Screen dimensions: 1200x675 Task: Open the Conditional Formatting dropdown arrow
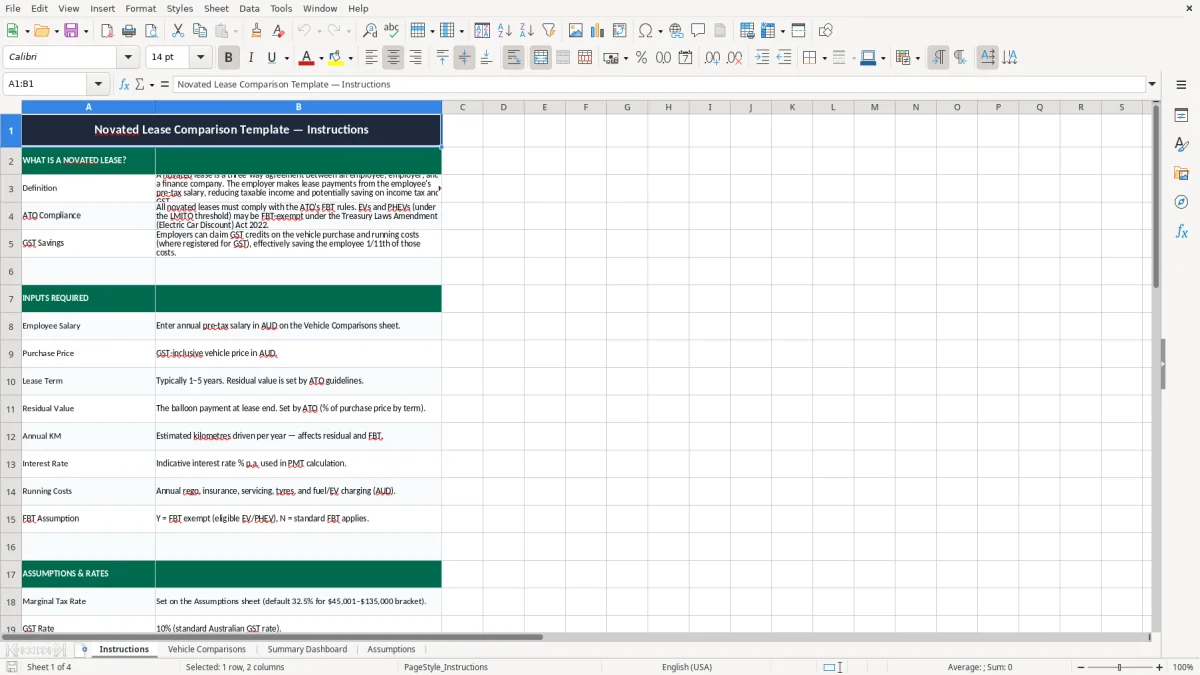click(917, 58)
